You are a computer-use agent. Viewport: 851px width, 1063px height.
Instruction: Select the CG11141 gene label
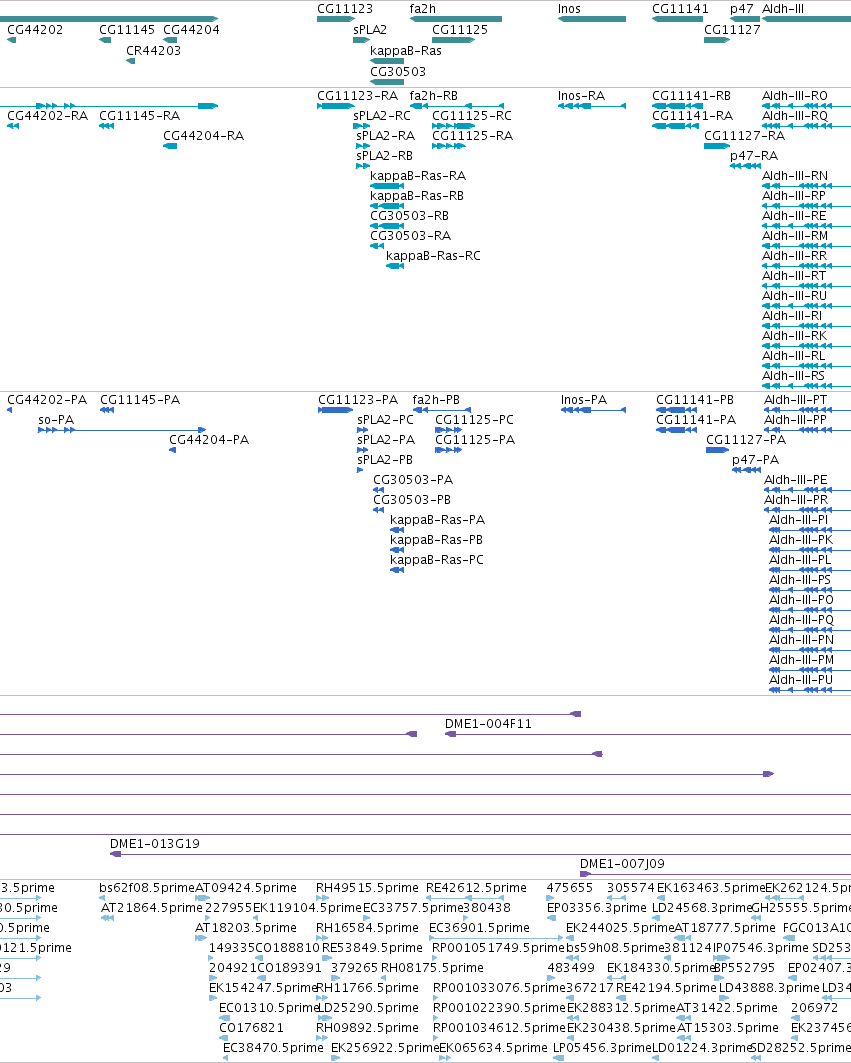[680, 9]
